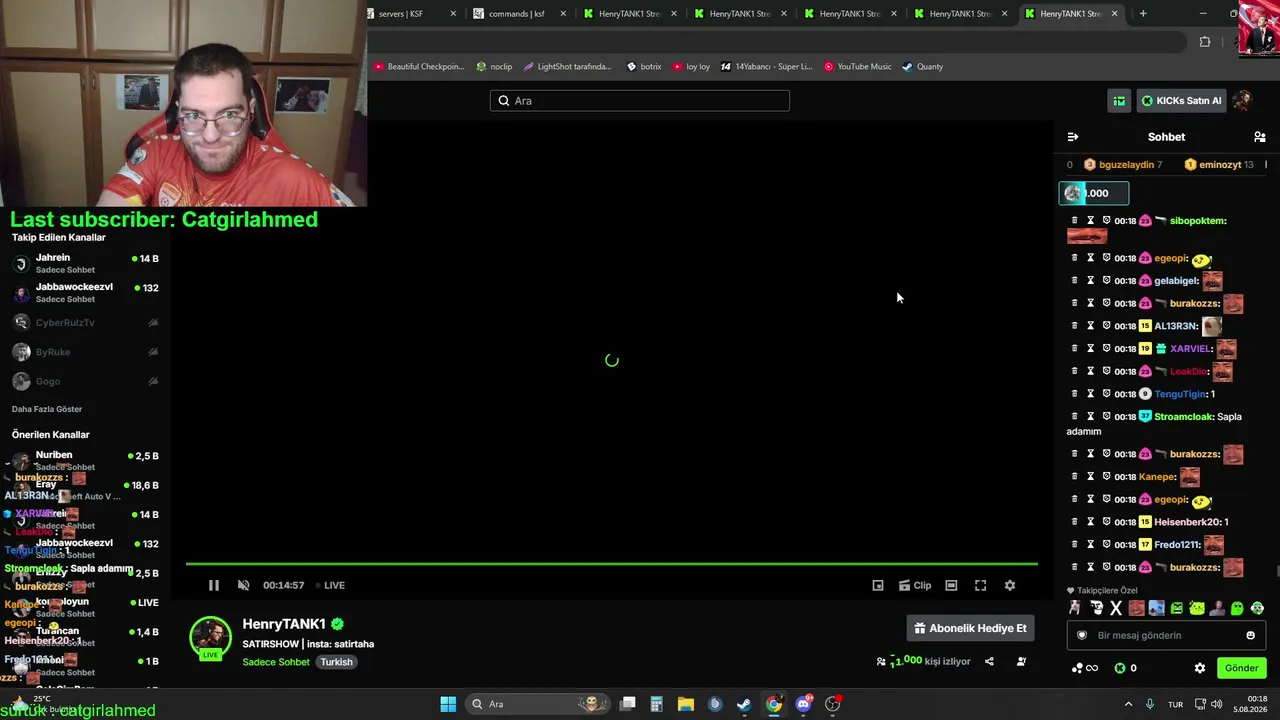1280x720 pixels.
Task: Open the emoji picker in message box
Action: coord(1250,635)
